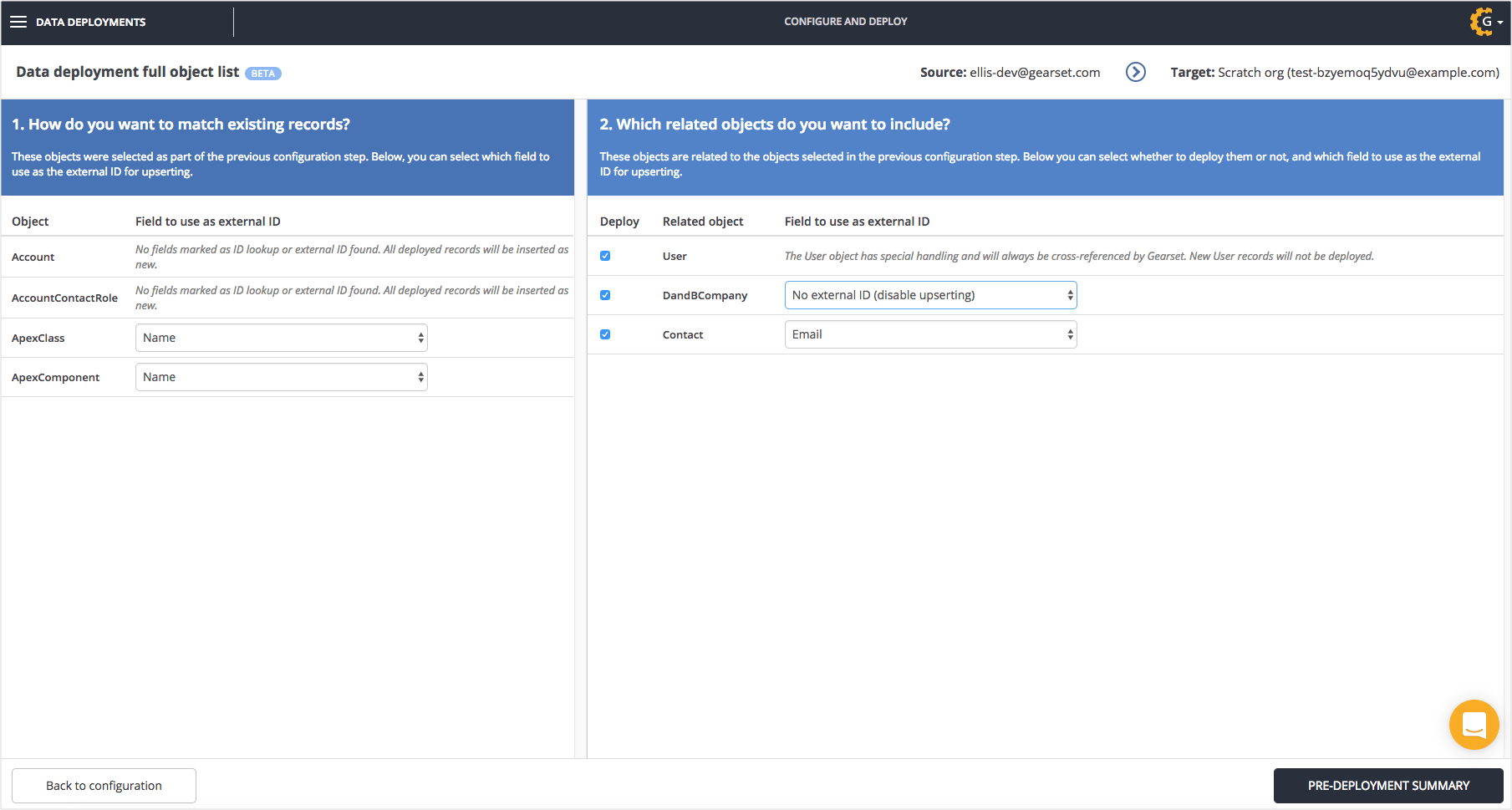This screenshot has height=810, width=1512.
Task: Click the ellis-dev@gearset.com source link
Action: pyautogui.click(x=1033, y=72)
